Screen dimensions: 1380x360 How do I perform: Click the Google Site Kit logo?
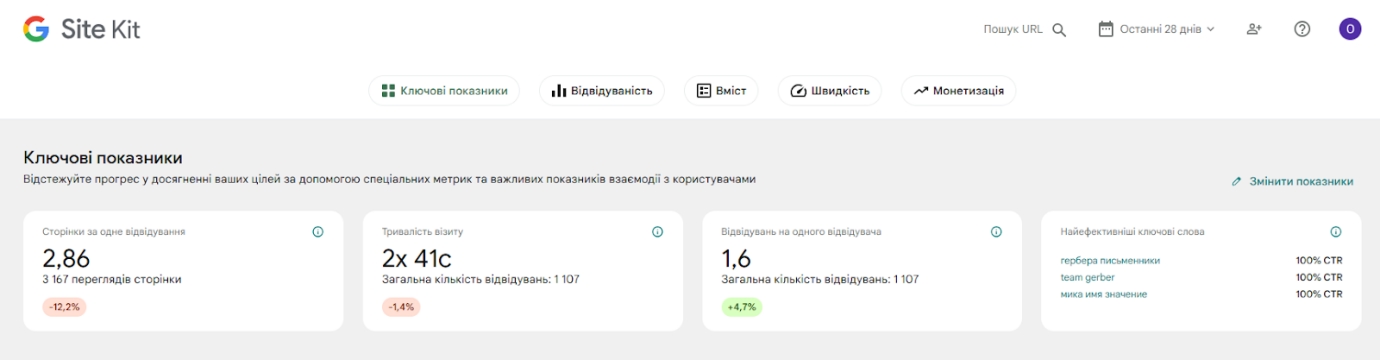pos(82,29)
